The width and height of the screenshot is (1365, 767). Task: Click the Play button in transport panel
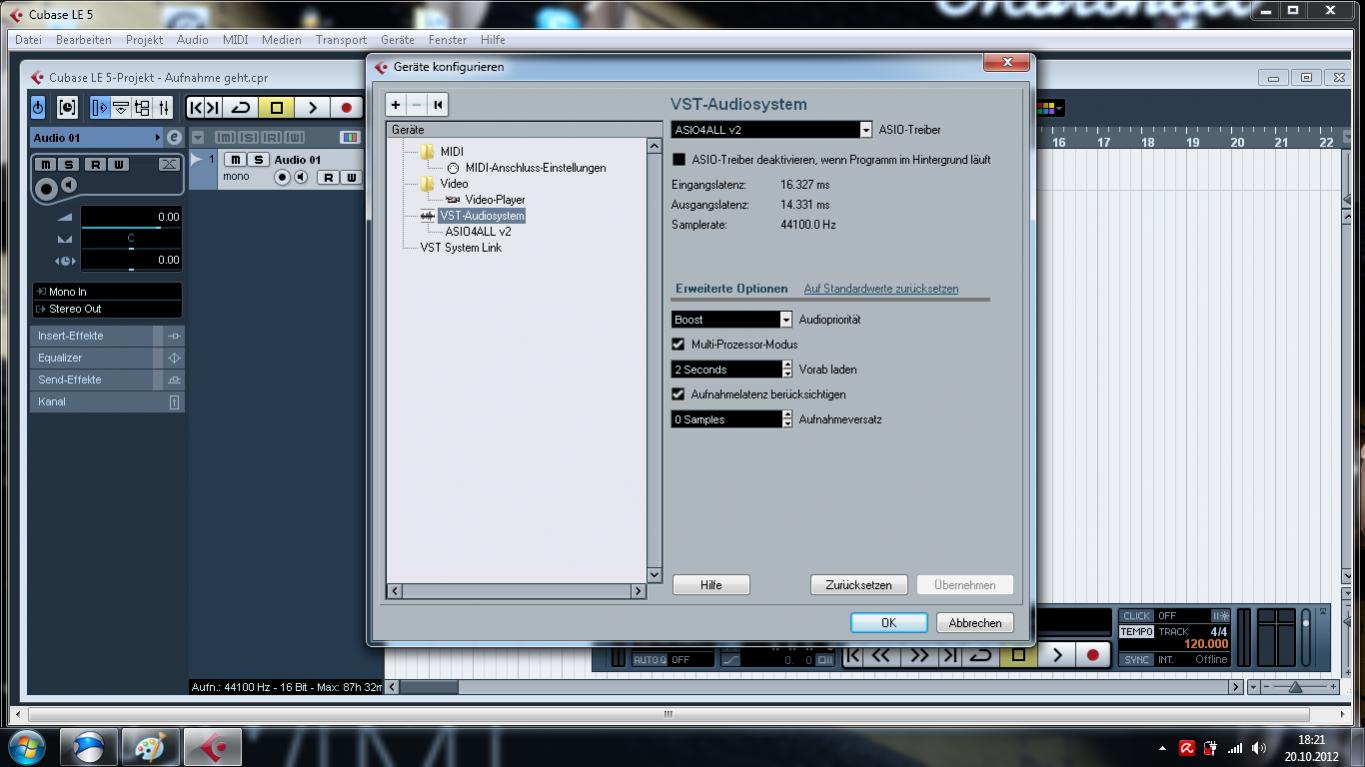coord(1057,655)
